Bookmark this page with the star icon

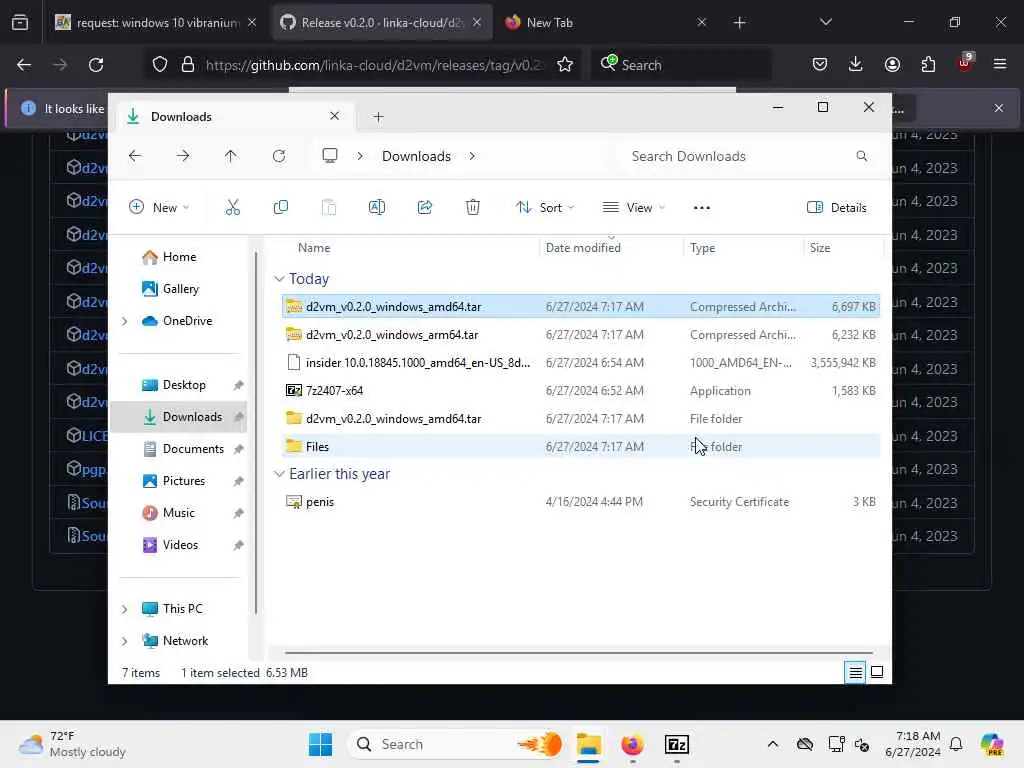point(565,65)
